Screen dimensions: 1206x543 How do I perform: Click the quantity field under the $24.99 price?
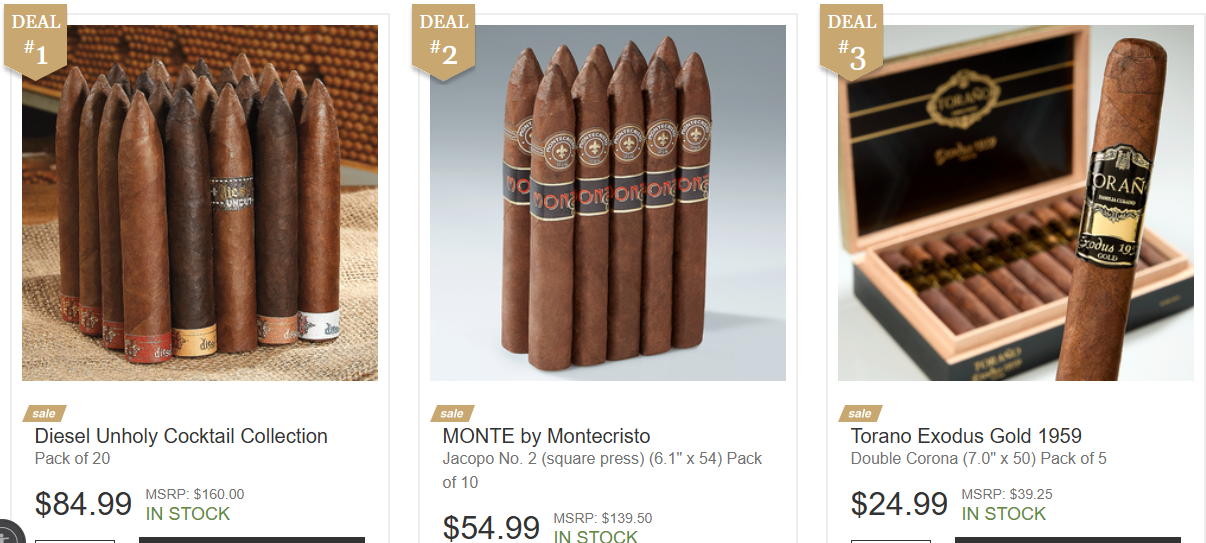point(891,540)
